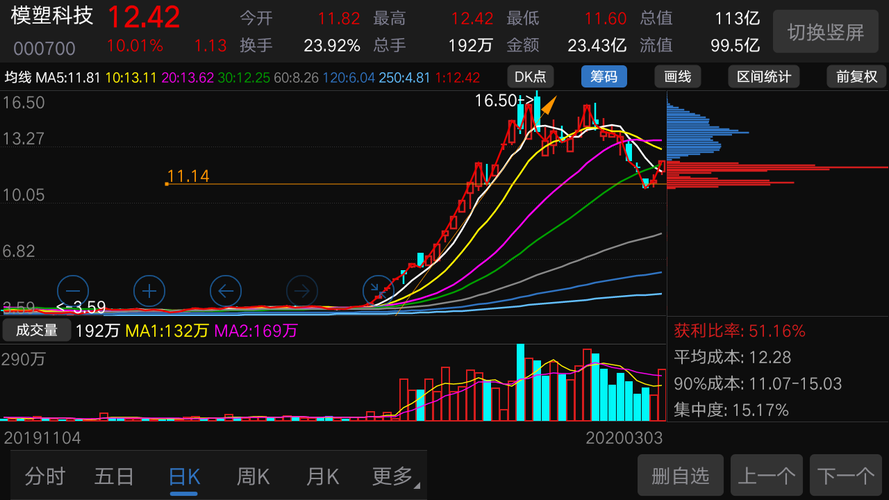Viewport: 889px width, 500px height.
Task: Select the 日K daily candlestick tab
Action: pyautogui.click(x=184, y=477)
